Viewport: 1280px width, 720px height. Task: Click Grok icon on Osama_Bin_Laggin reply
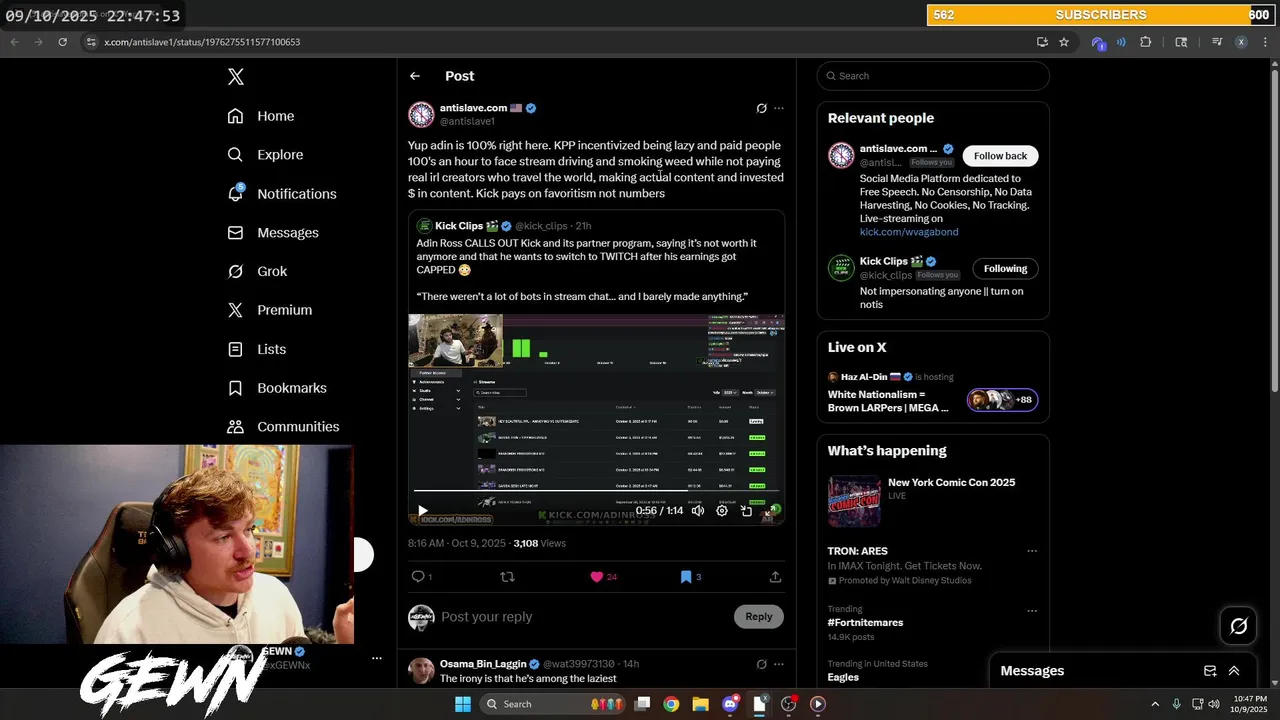(761, 664)
